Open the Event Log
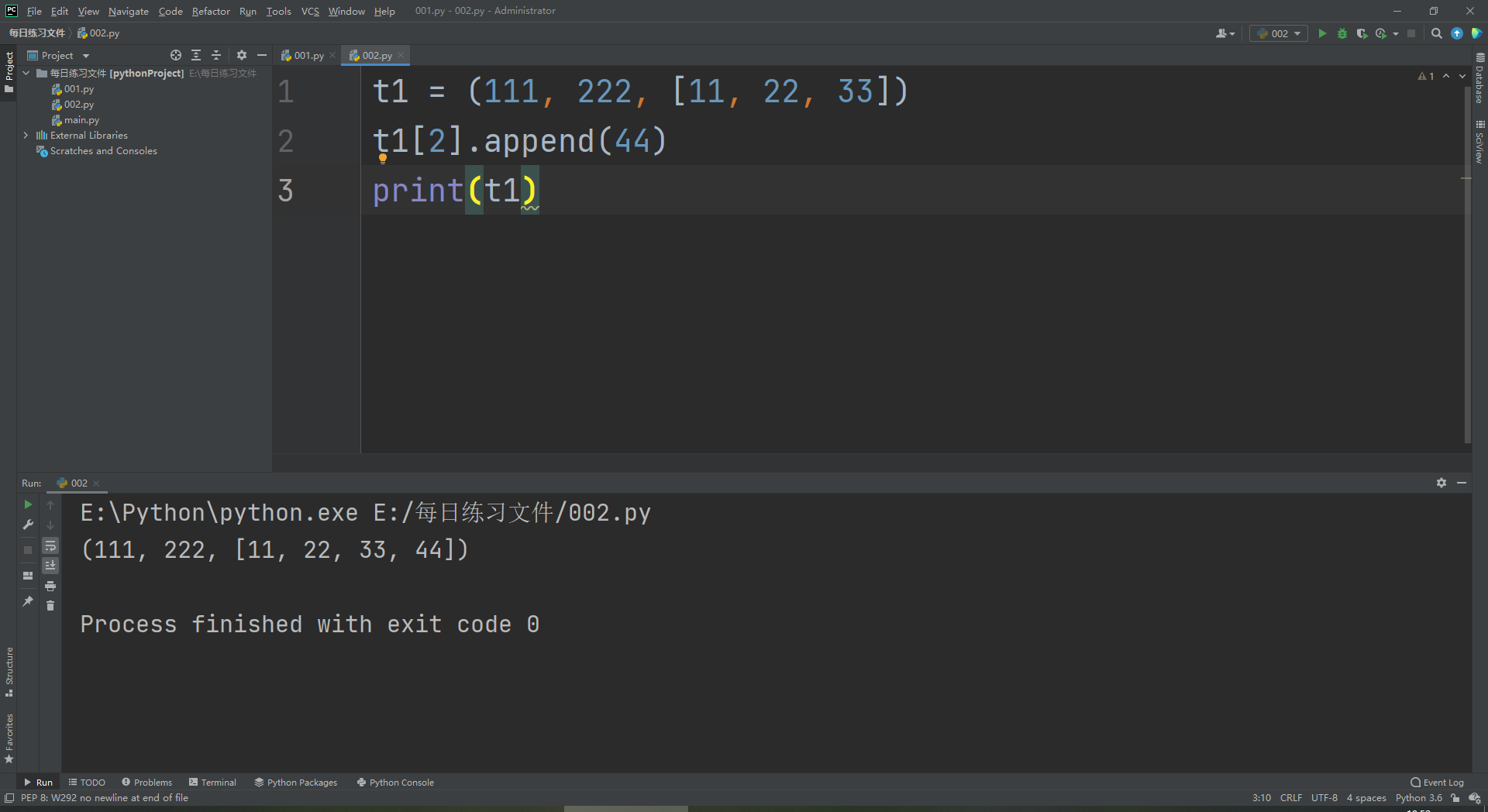 coord(1437,783)
